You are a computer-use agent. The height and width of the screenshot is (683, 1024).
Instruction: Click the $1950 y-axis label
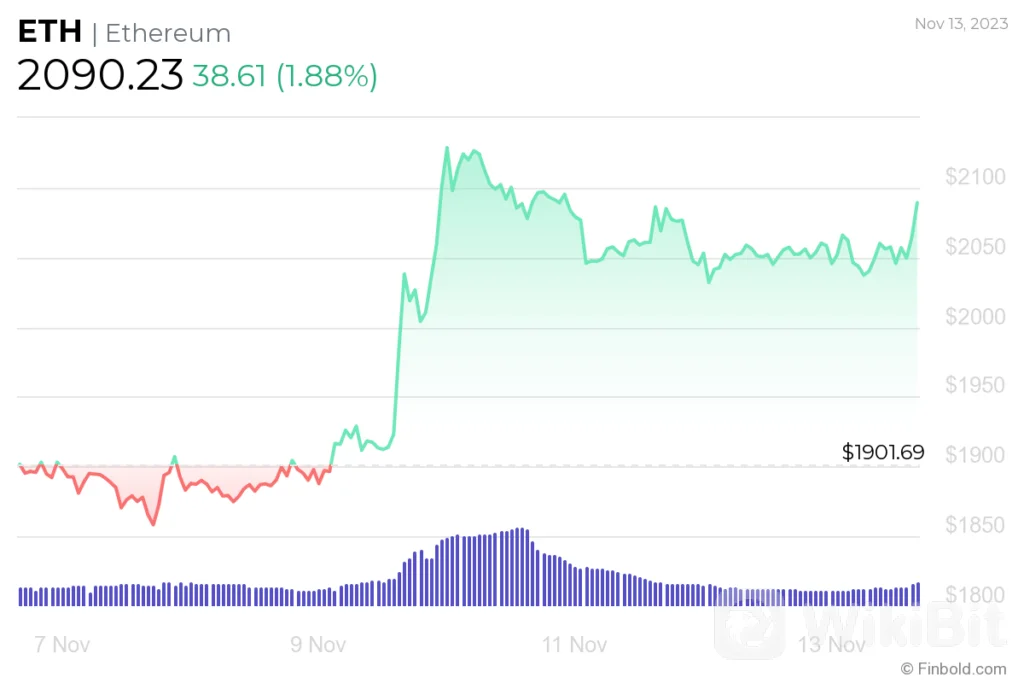(976, 386)
